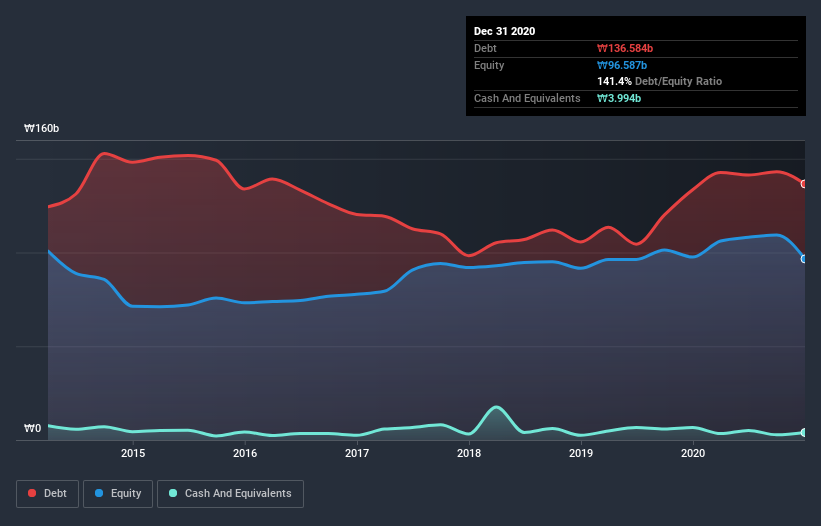Image resolution: width=821 pixels, height=526 pixels.
Task: Toggle the Debt legend button
Action: (48, 494)
